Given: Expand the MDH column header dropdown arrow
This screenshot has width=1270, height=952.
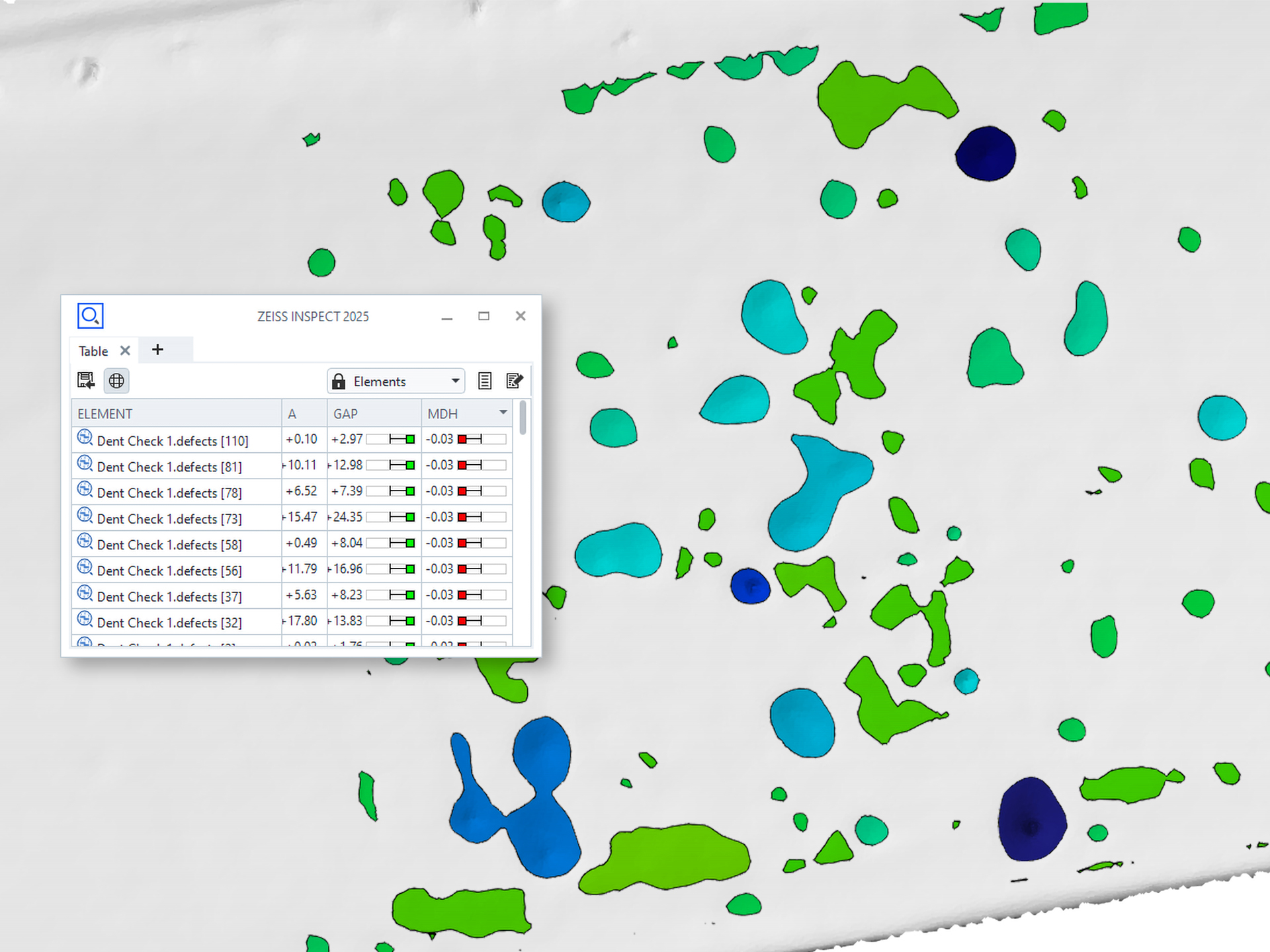Looking at the screenshot, I should click(501, 412).
